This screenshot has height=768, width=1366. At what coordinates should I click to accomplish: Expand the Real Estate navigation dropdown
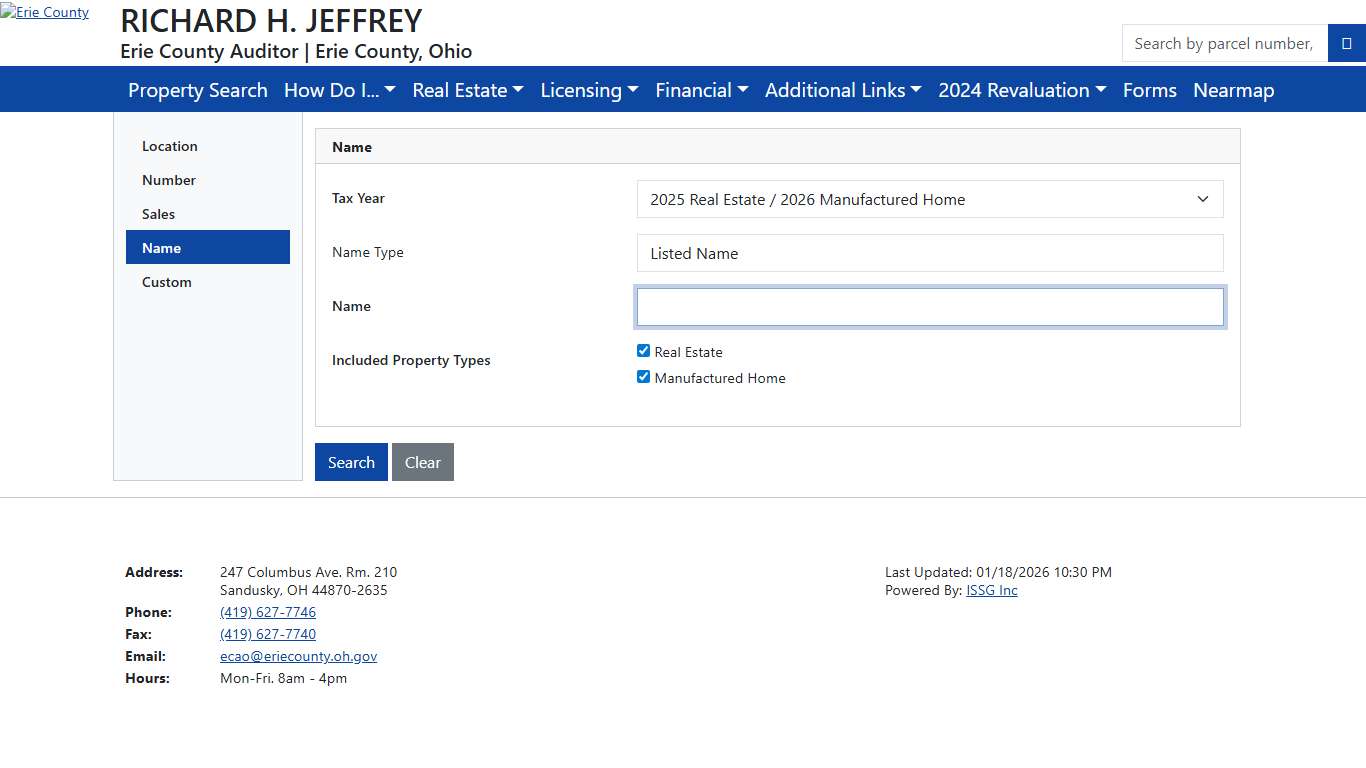coord(467,90)
